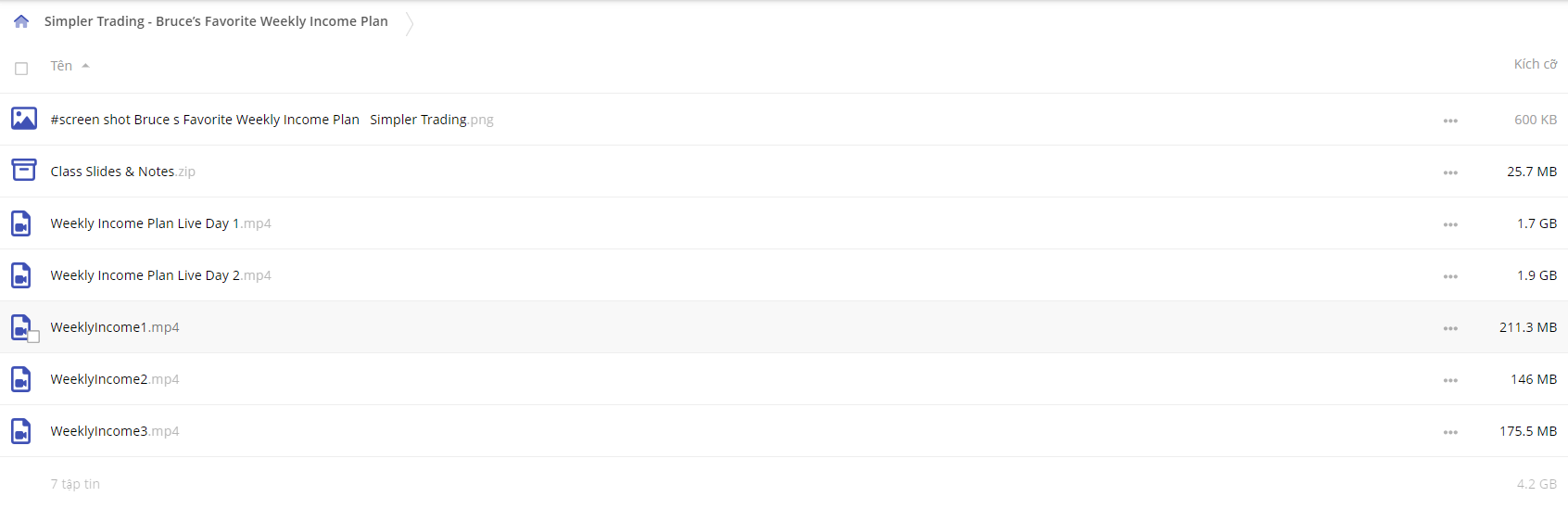Expand options menu for Weekly Income Plan Live Day 2
The image size is (1568, 522).
point(1450,276)
